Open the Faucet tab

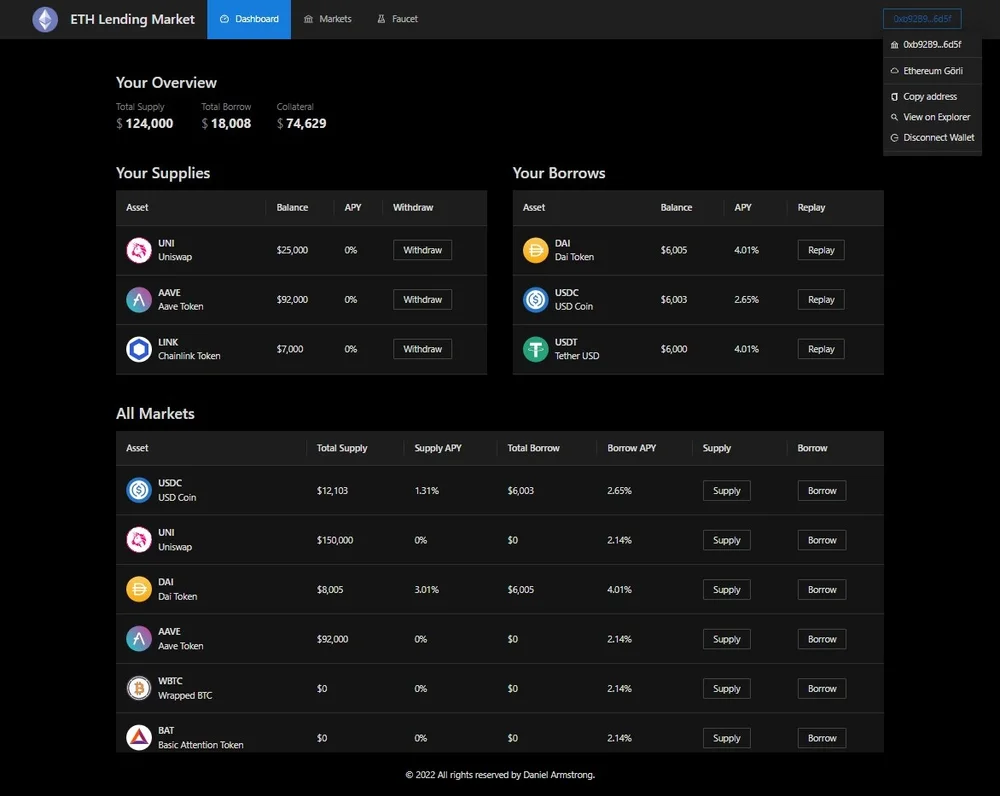(398, 19)
